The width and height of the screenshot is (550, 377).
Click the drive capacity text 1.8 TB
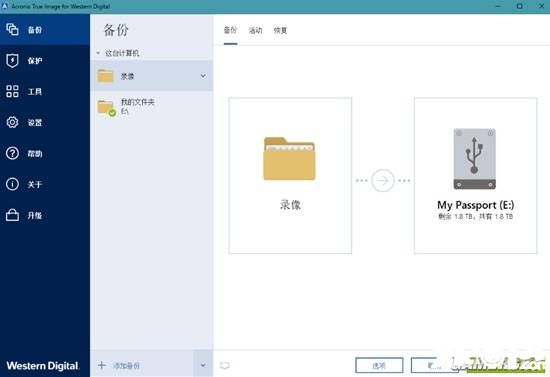coord(476,216)
